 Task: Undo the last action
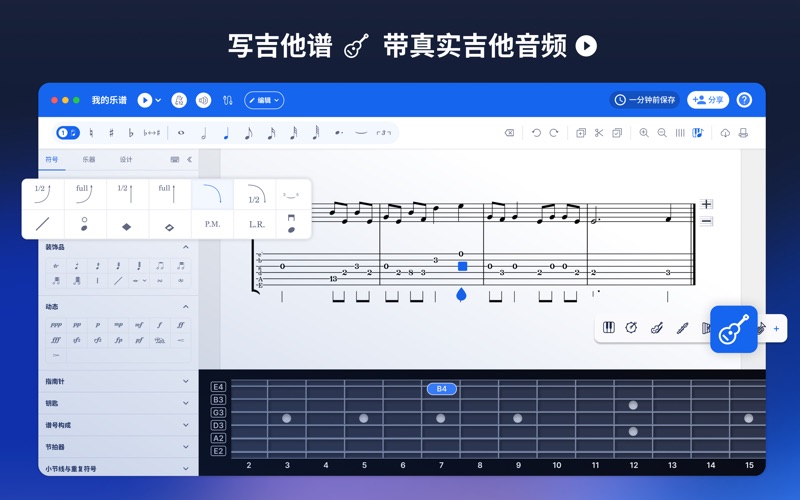pyautogui.click(x=536, y=133)
